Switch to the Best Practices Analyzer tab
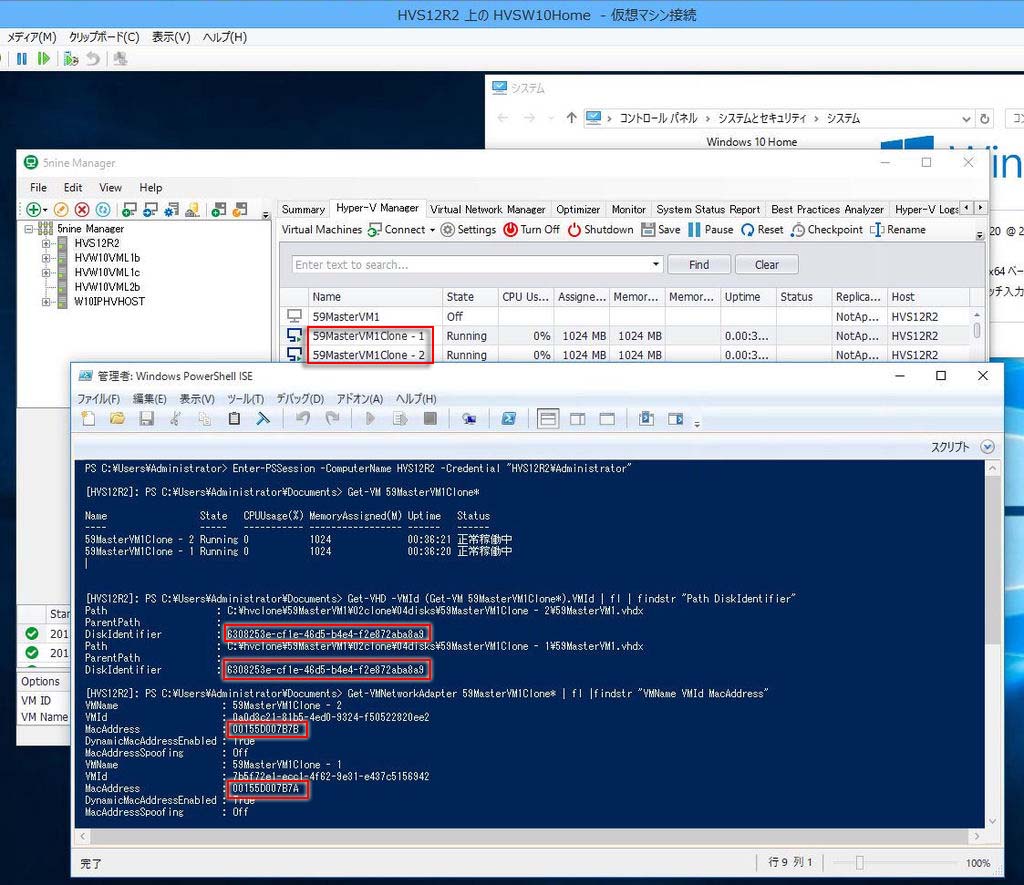 coord(827,209)
